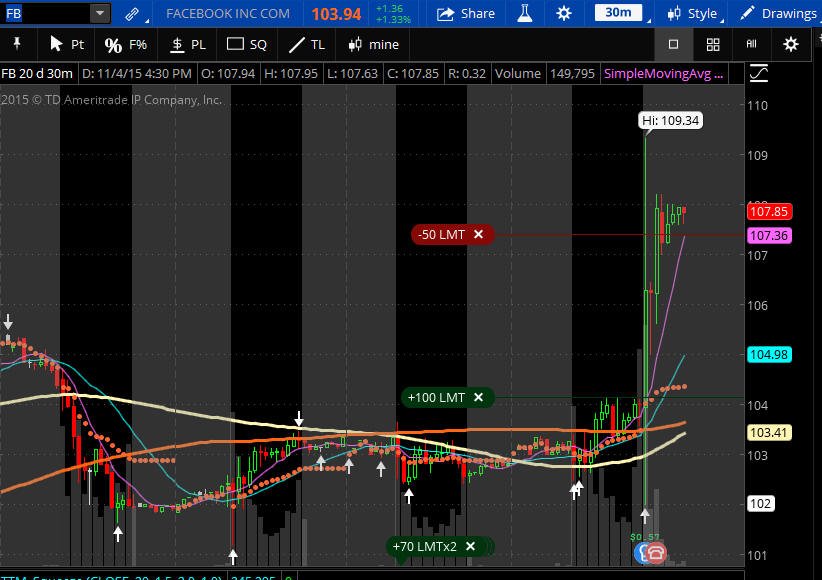This screenshot has width=822, height=580.
Task: Click the SimpleMovingAvg study label
Action: pos(664,73)
